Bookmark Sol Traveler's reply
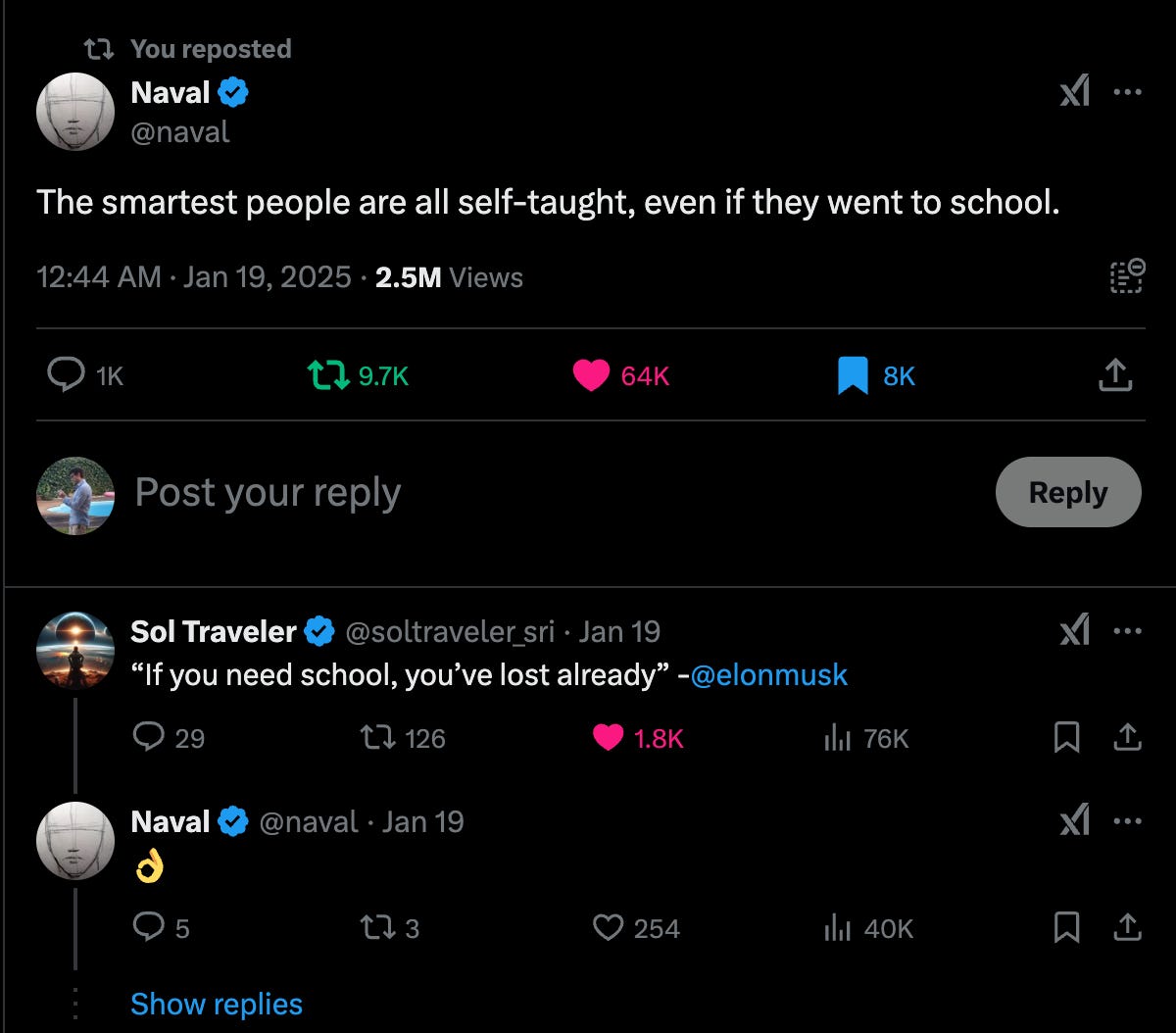1176x1033 pixels. click(1066, 737)
